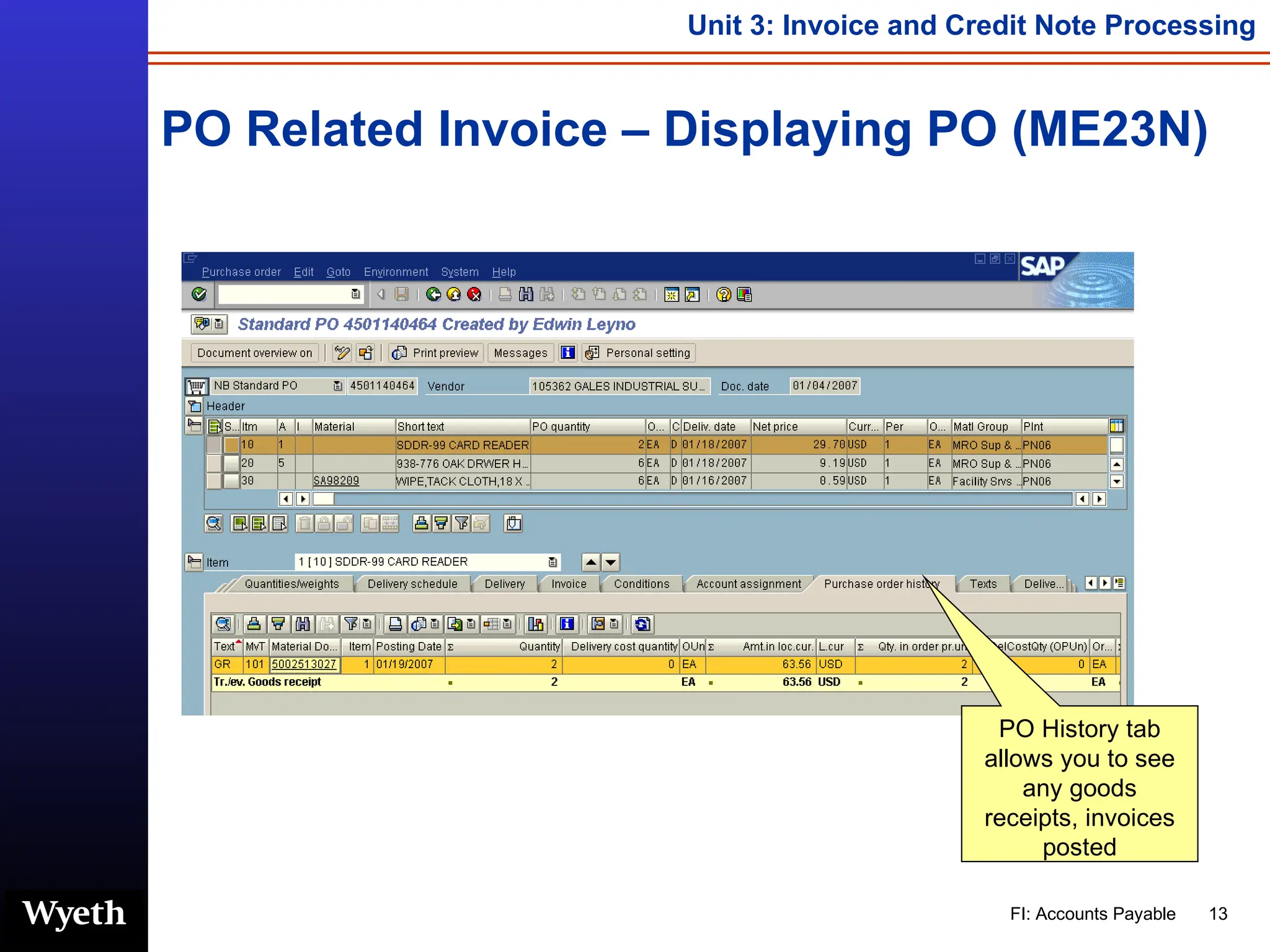The image size is (1270, 952).
Task: Toggle status box of item 30
Action: (231, 481)
